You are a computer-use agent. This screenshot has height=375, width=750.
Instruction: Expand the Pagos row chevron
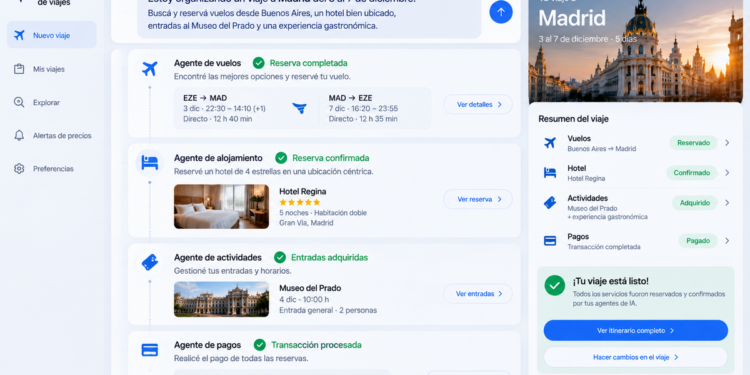click(x=727, y=241)
